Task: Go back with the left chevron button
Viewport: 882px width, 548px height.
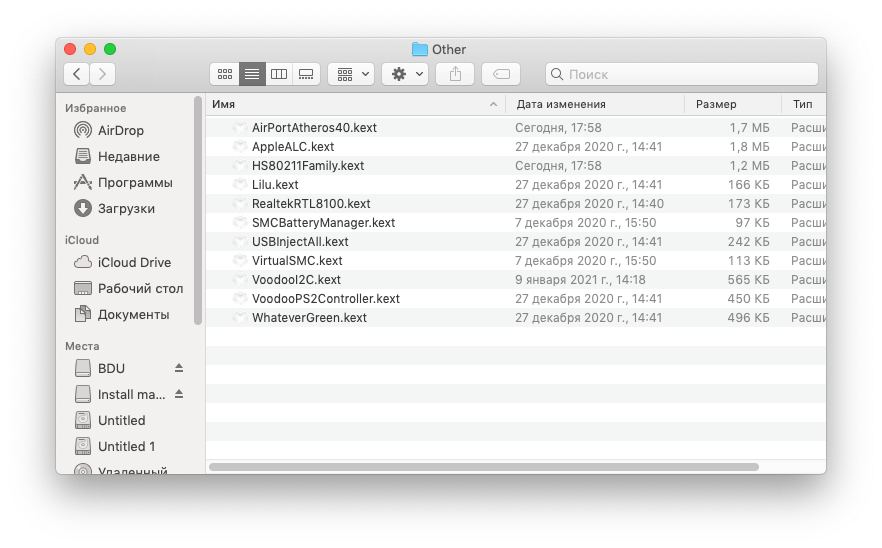Action: pyautogui.click(x=76, y=74)
